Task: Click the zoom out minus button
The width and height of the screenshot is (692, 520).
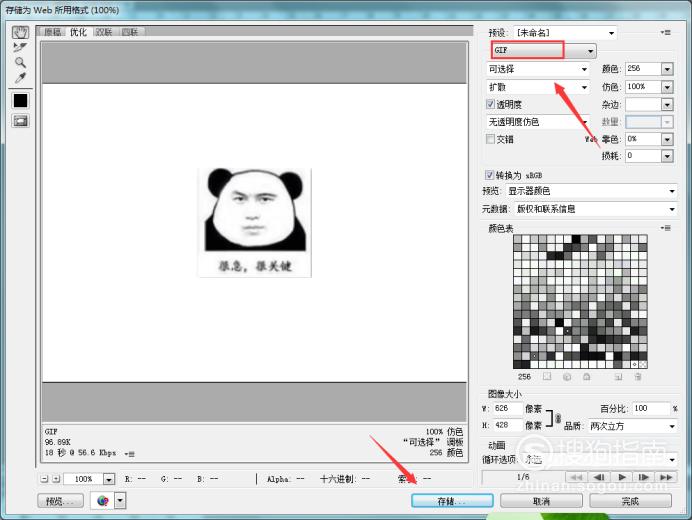Action: pos(44,479)
